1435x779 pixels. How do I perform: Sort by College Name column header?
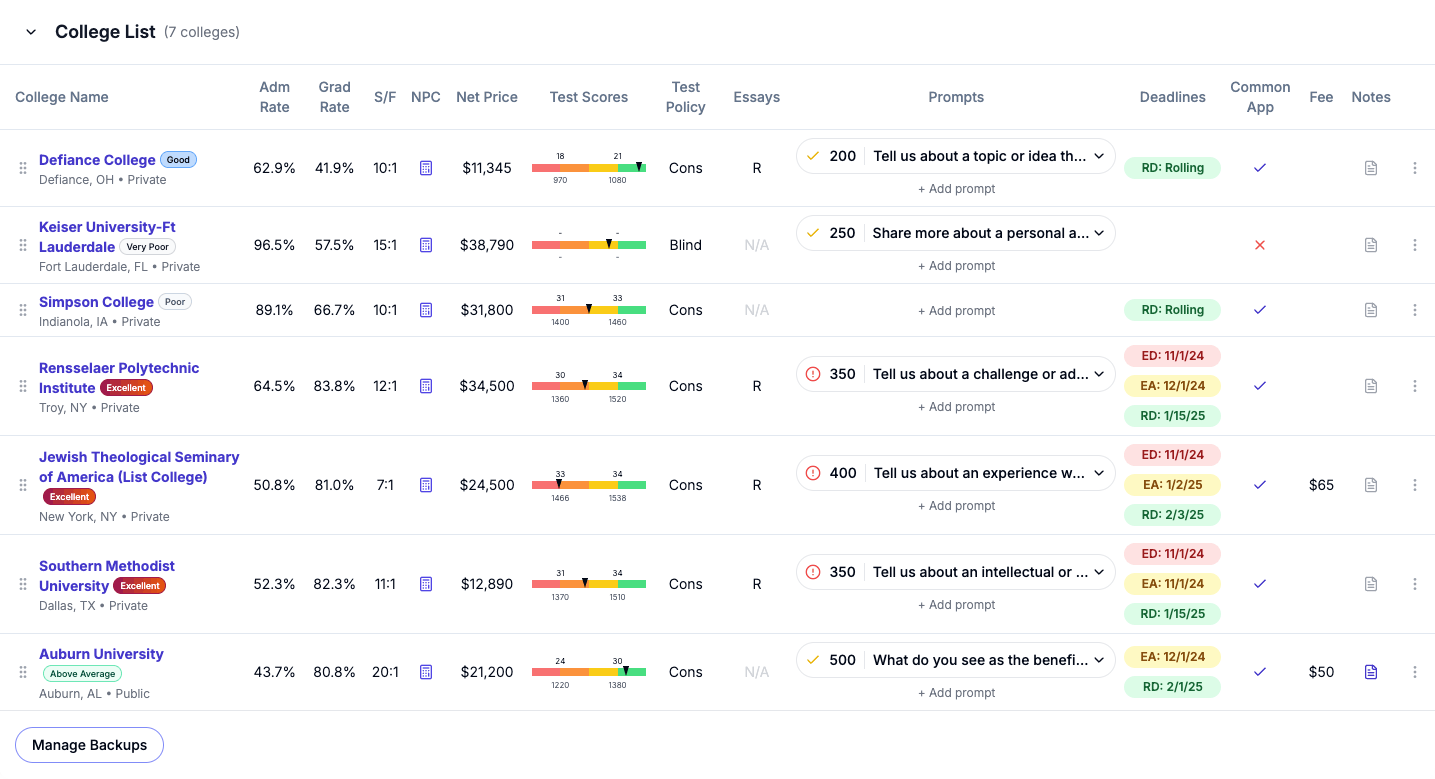click(62, 97)
